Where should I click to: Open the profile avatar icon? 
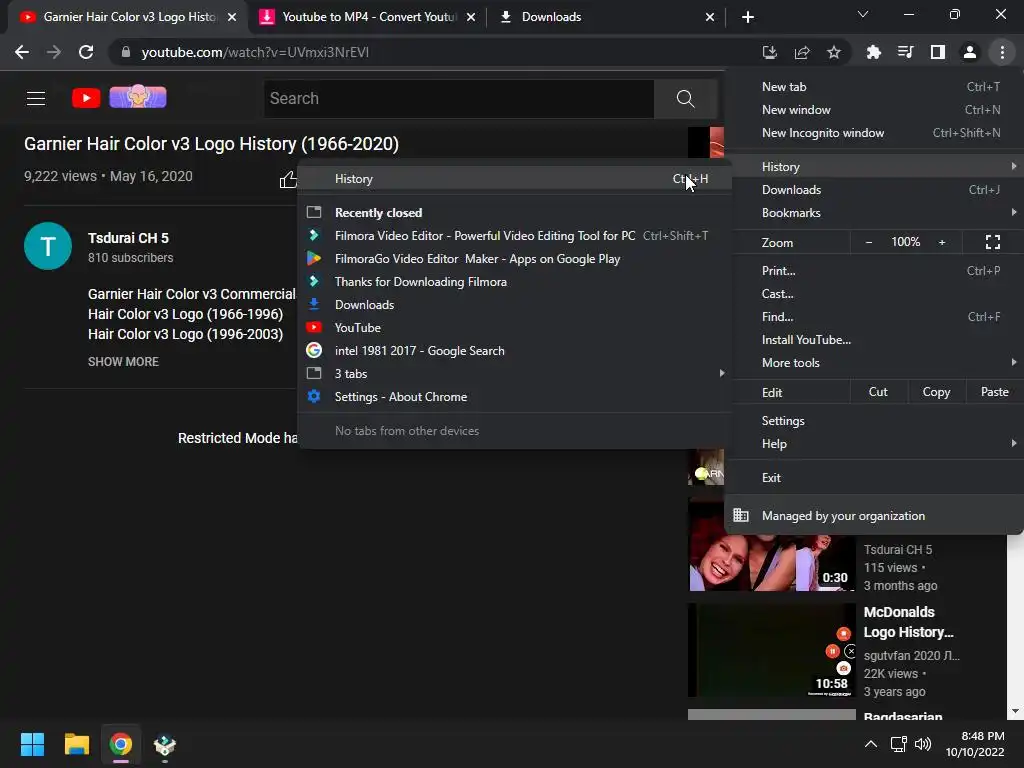tap(970, 52)
